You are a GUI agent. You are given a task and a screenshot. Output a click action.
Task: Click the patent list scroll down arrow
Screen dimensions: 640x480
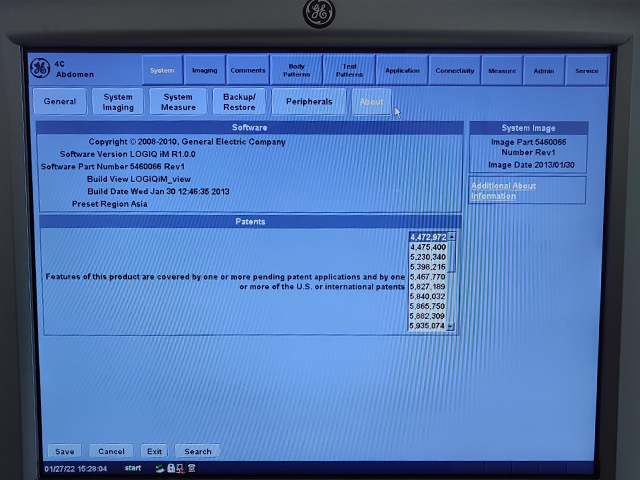(450, 326)
